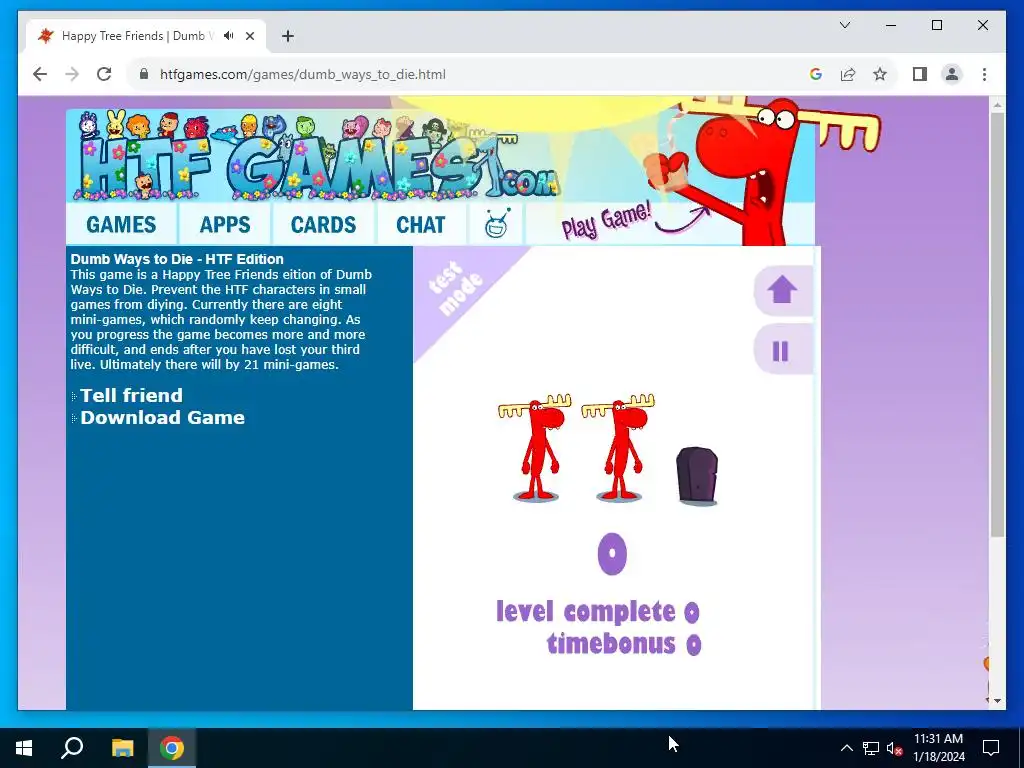Click the network tray icon
Image resolution: width=1024 pixels, height=768 pixels.
pyautogui.click(x=871, y=748)
